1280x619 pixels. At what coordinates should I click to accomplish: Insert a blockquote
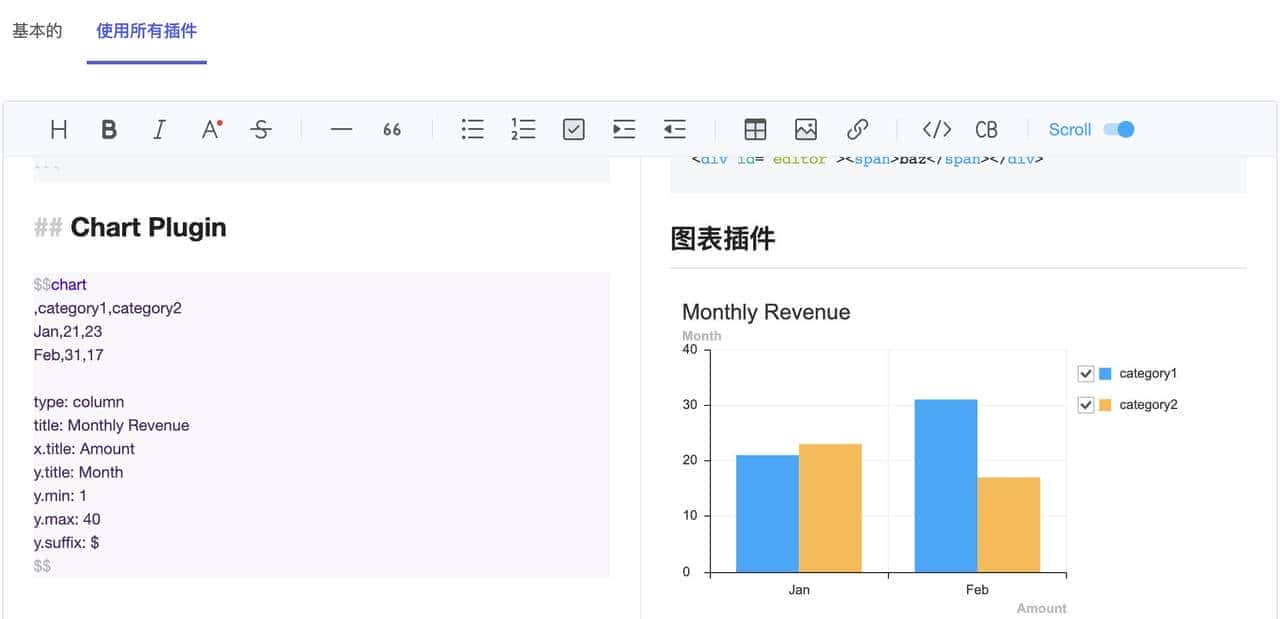(x=392, y=129)
